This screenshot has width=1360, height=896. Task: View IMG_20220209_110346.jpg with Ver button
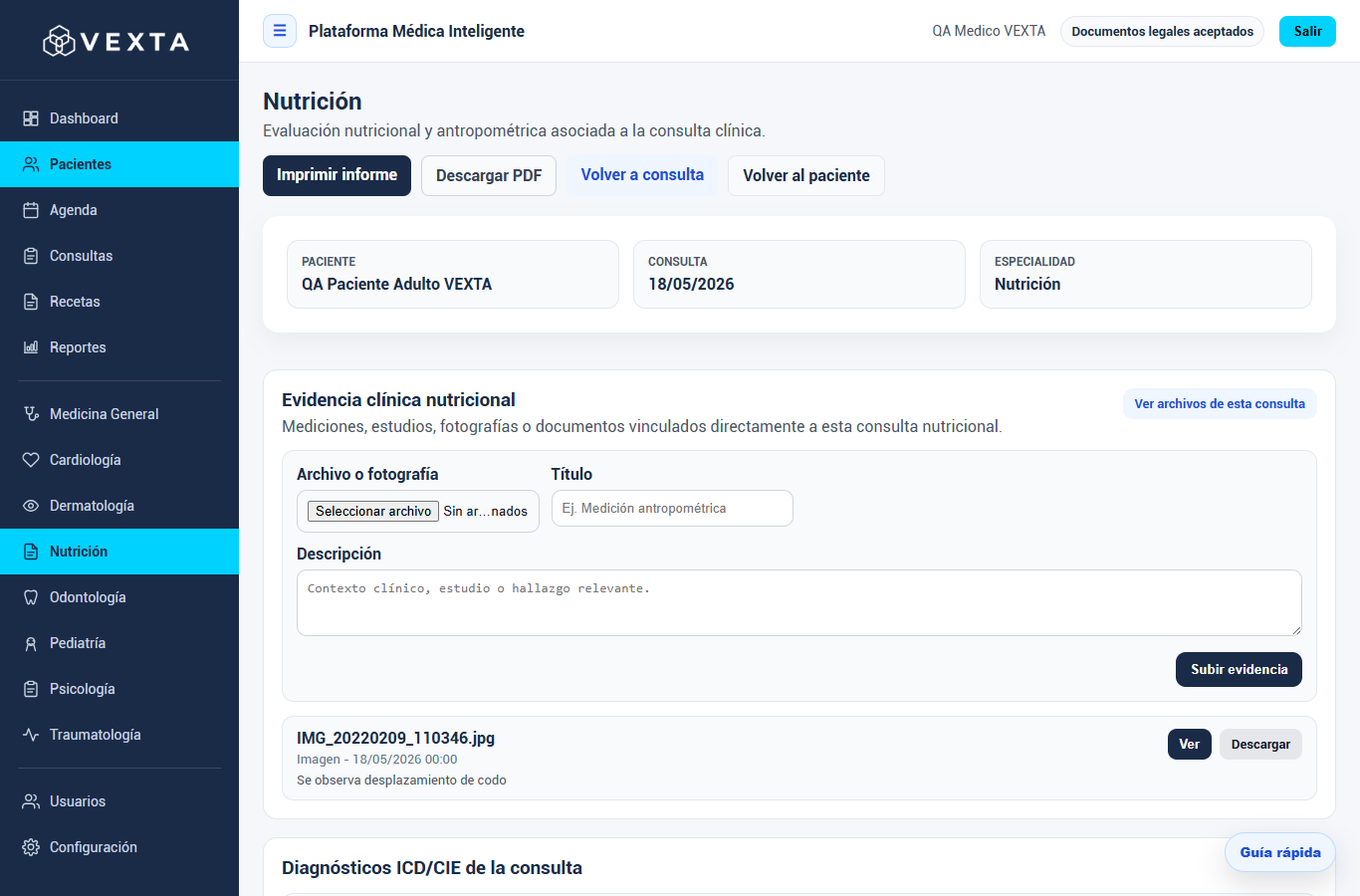[1190, 744]
